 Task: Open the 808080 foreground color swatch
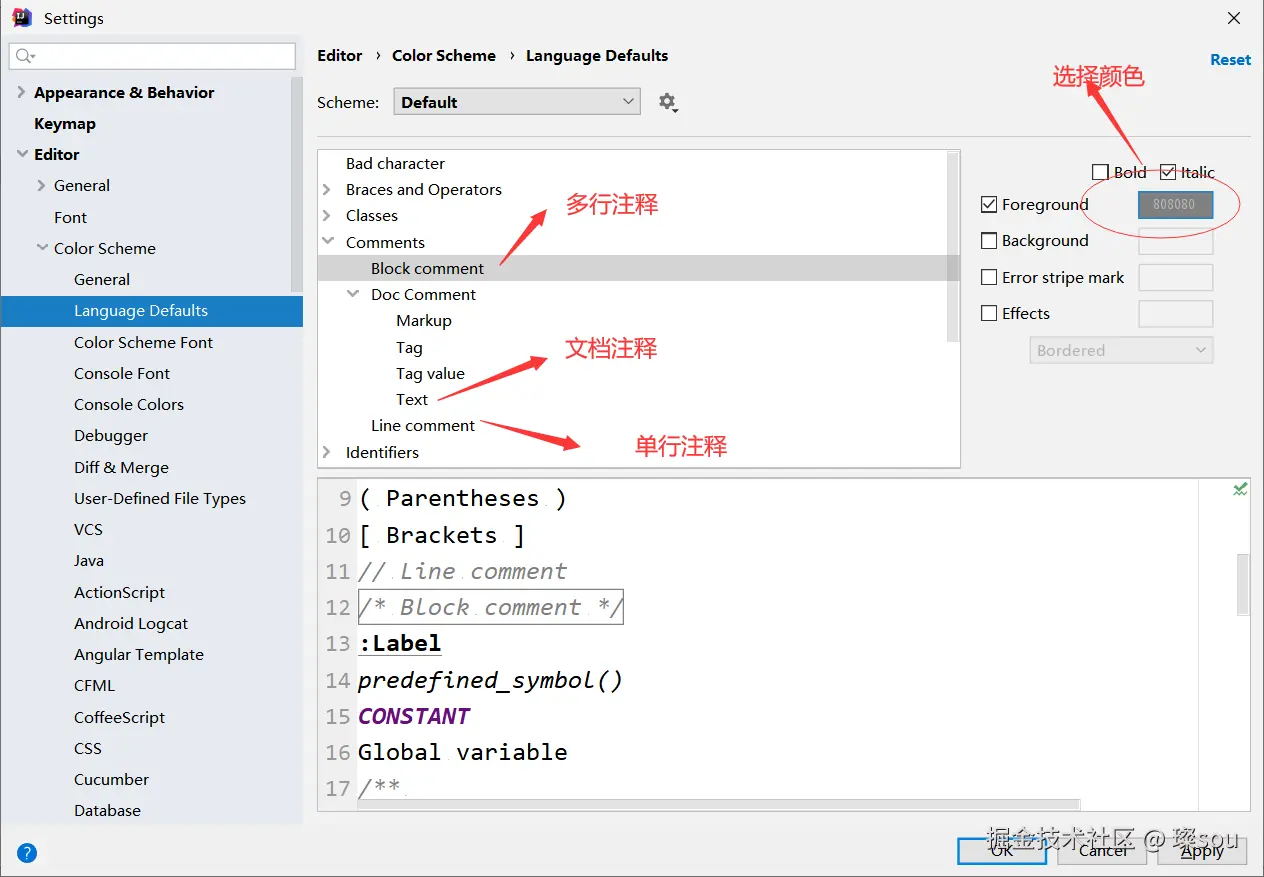tap(1175, 204)
